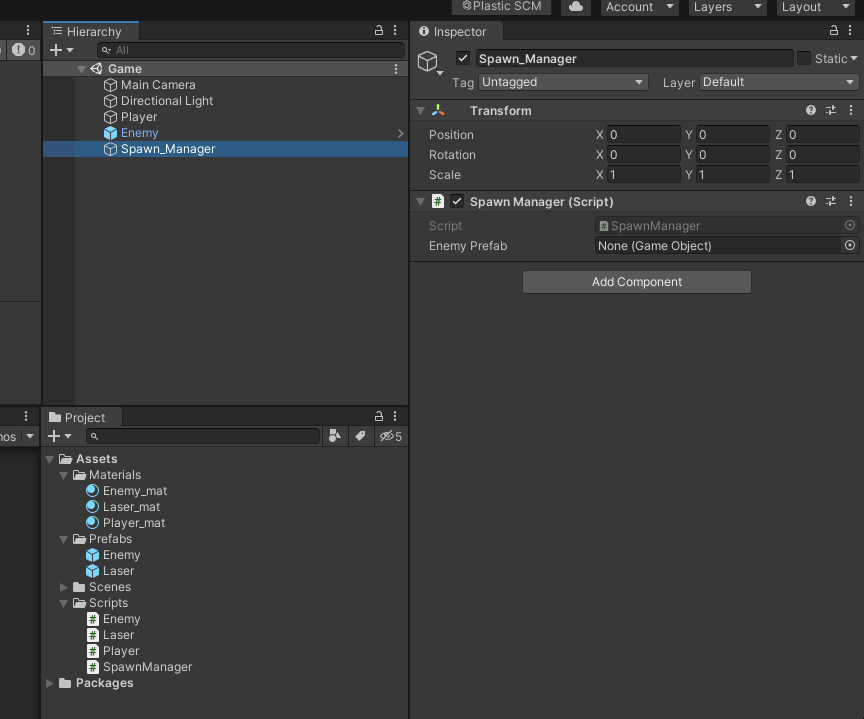Click the Plastic SCM button
The image size is (864, 719).
pyautogui.click(x=500, y=7)
